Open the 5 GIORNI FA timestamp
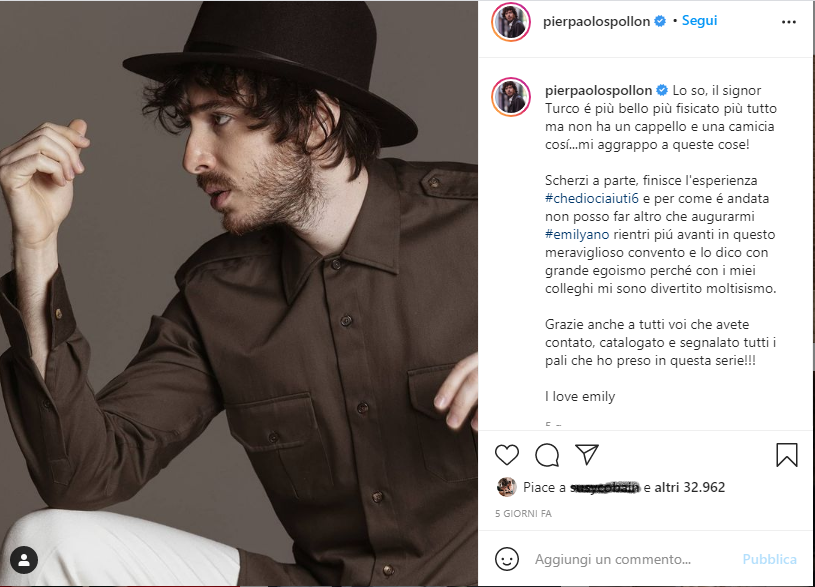 click(x=523, y=514)
